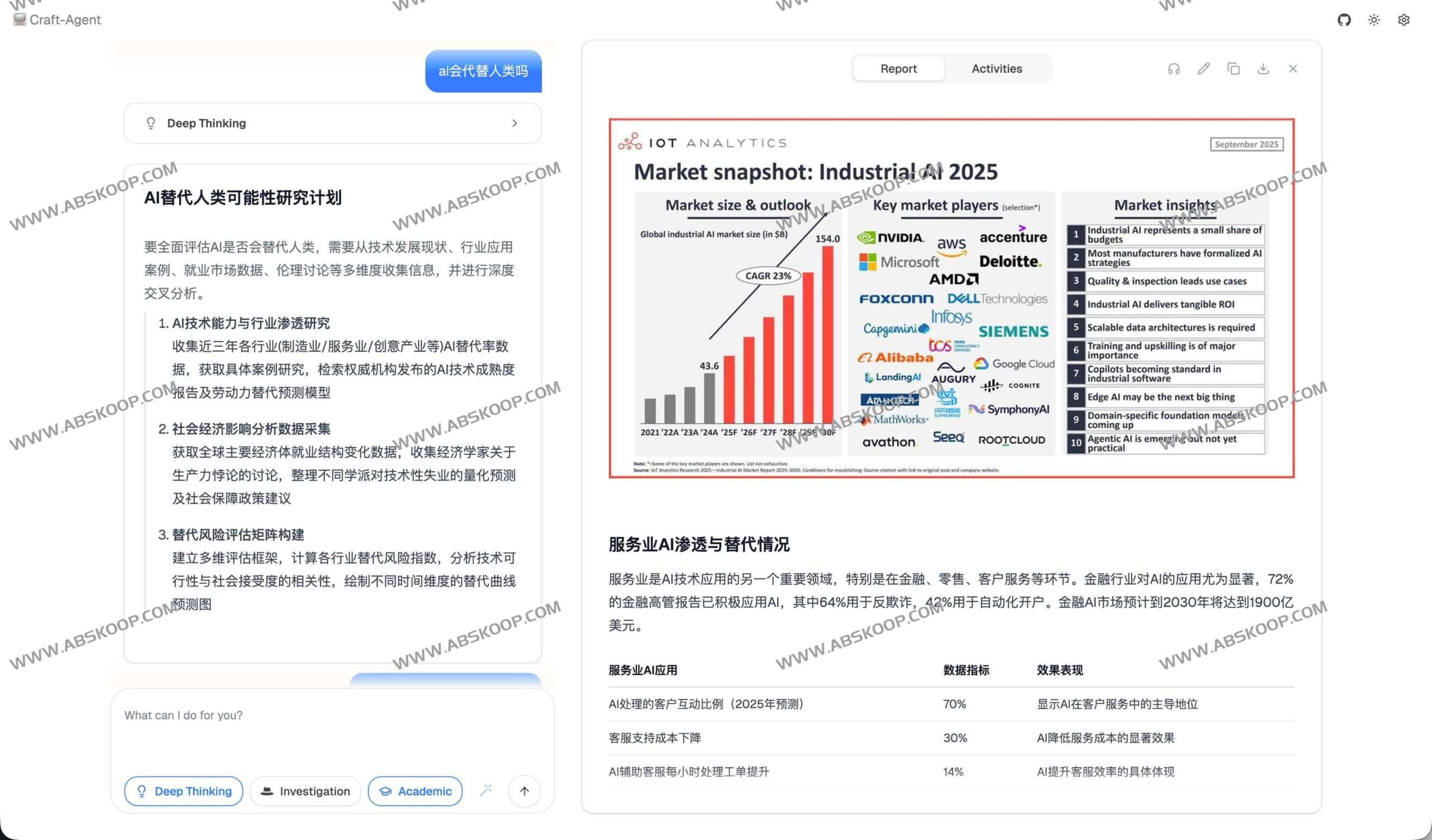Click the headphones audio icon on the report

(1173, 68)
